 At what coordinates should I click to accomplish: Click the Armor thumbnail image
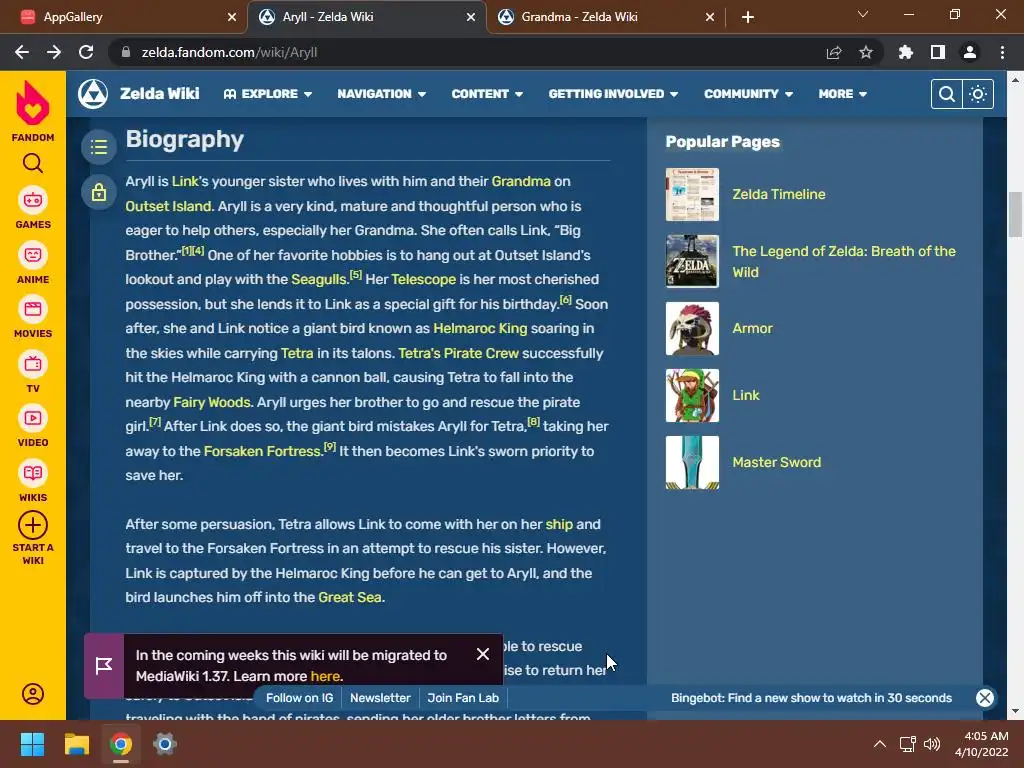point(692,328)
